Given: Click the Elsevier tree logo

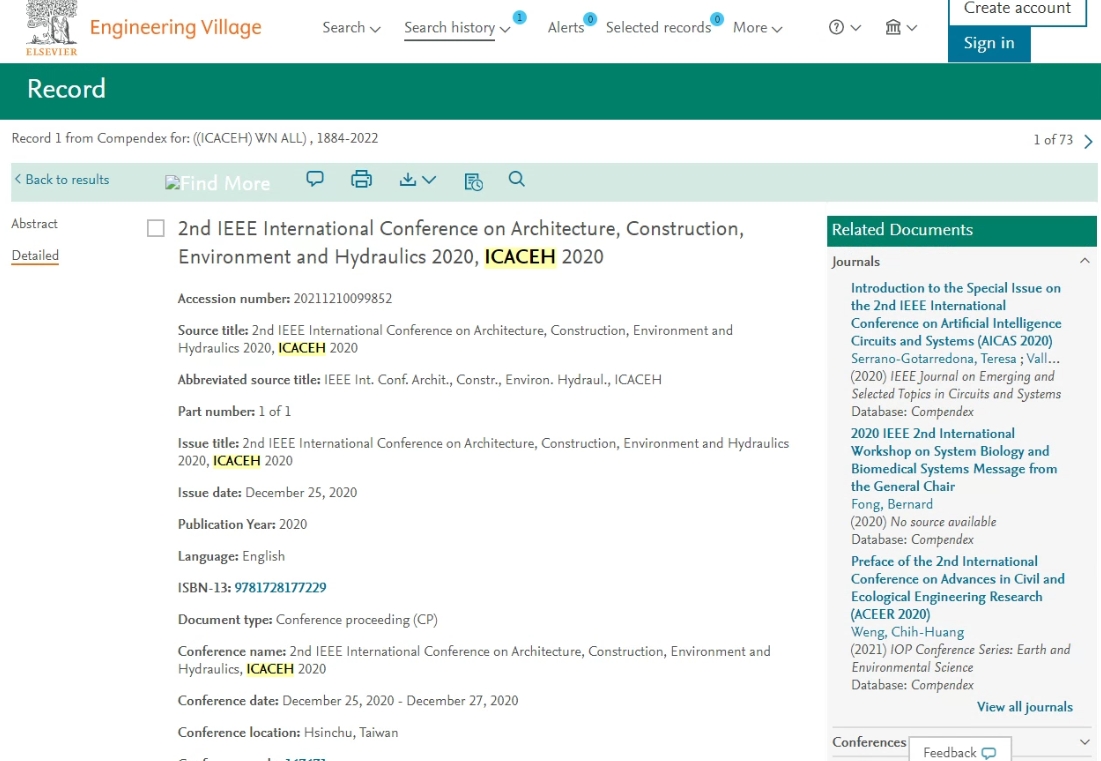Looking at the screenshot, I should (x=51, y=27).
